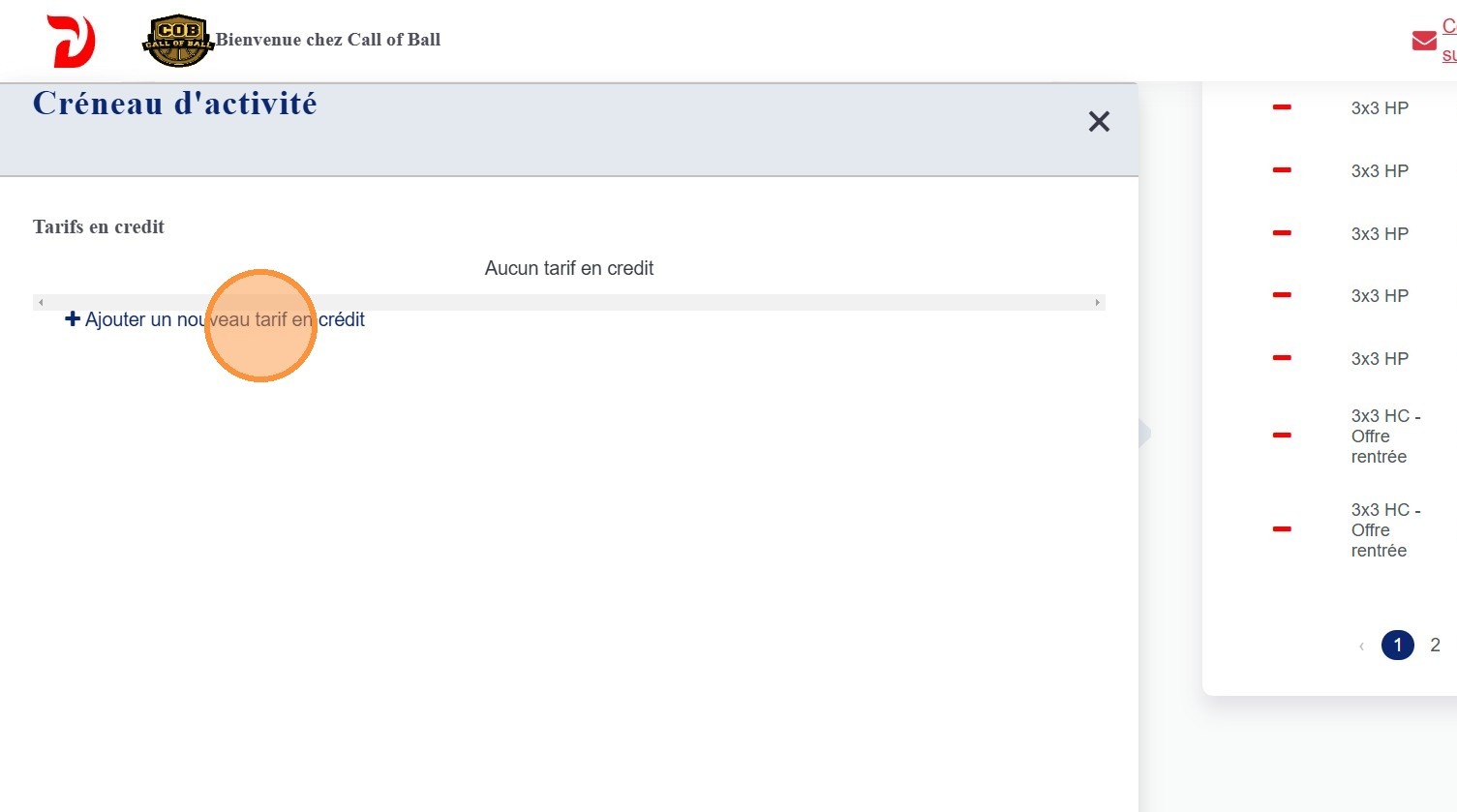
Task: Open messages via the red envelope icon
Action: point(1423,41)
